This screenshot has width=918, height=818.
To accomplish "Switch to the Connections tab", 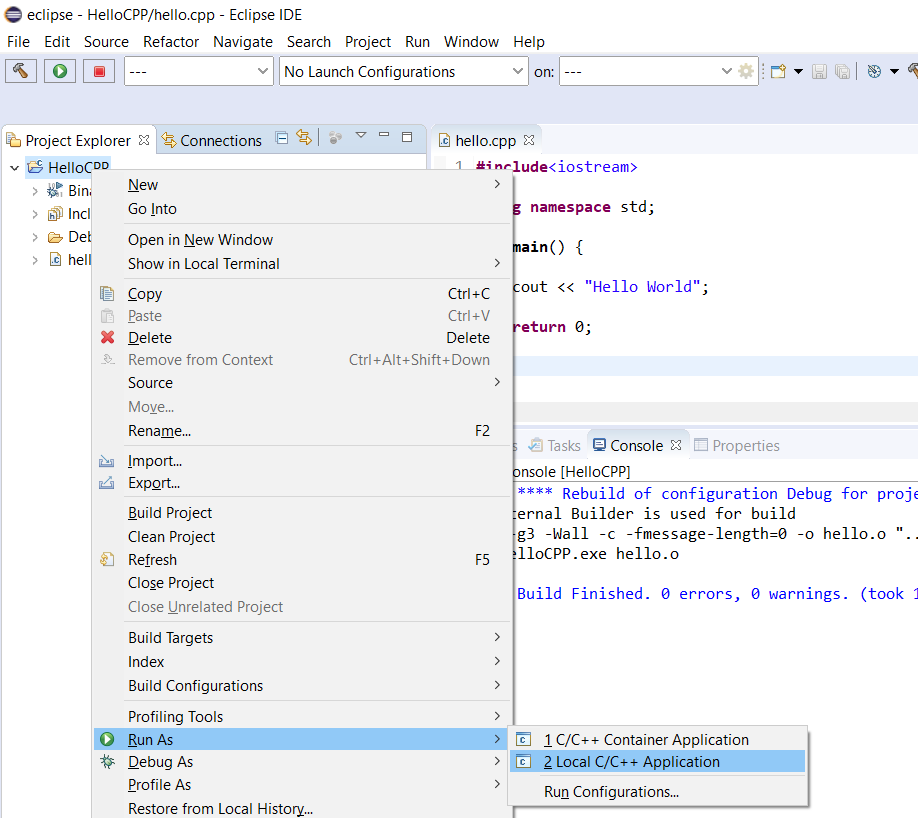I will [212, 141].
